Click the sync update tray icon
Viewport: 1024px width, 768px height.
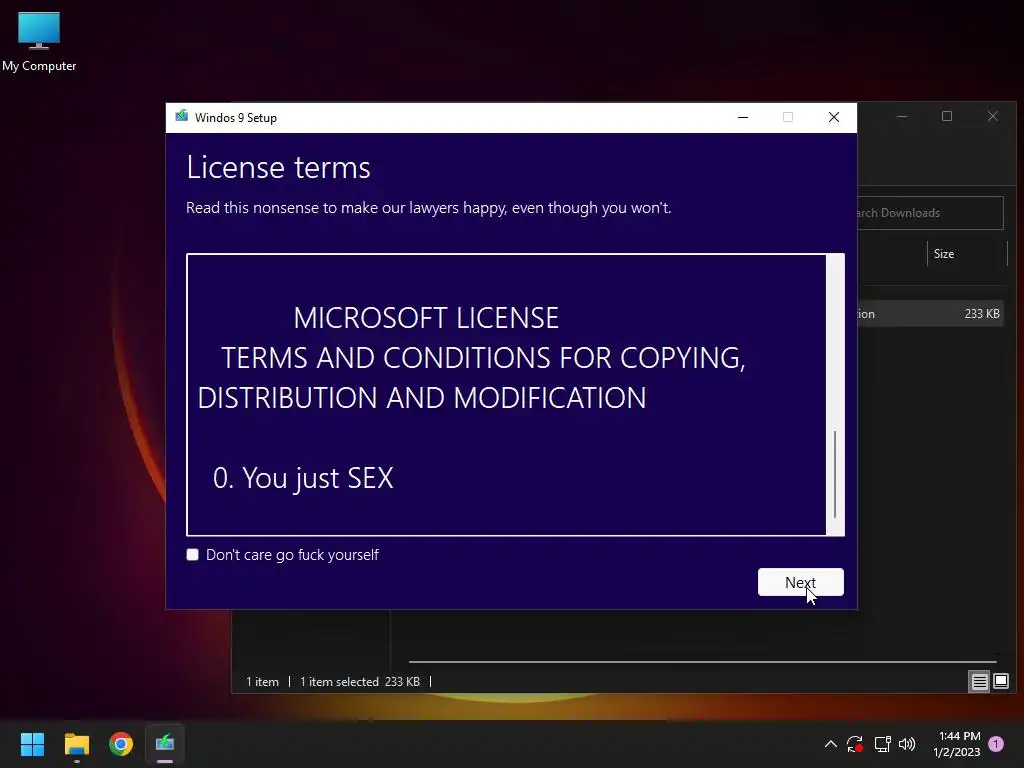point(855,744)
